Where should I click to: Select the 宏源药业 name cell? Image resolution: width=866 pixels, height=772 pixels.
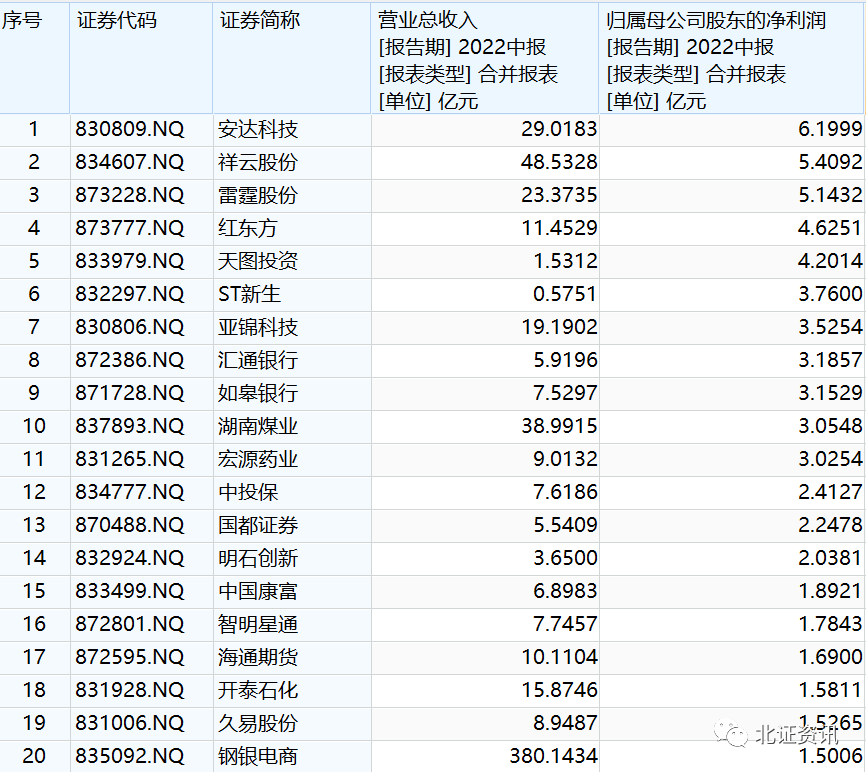pos(258,459)
